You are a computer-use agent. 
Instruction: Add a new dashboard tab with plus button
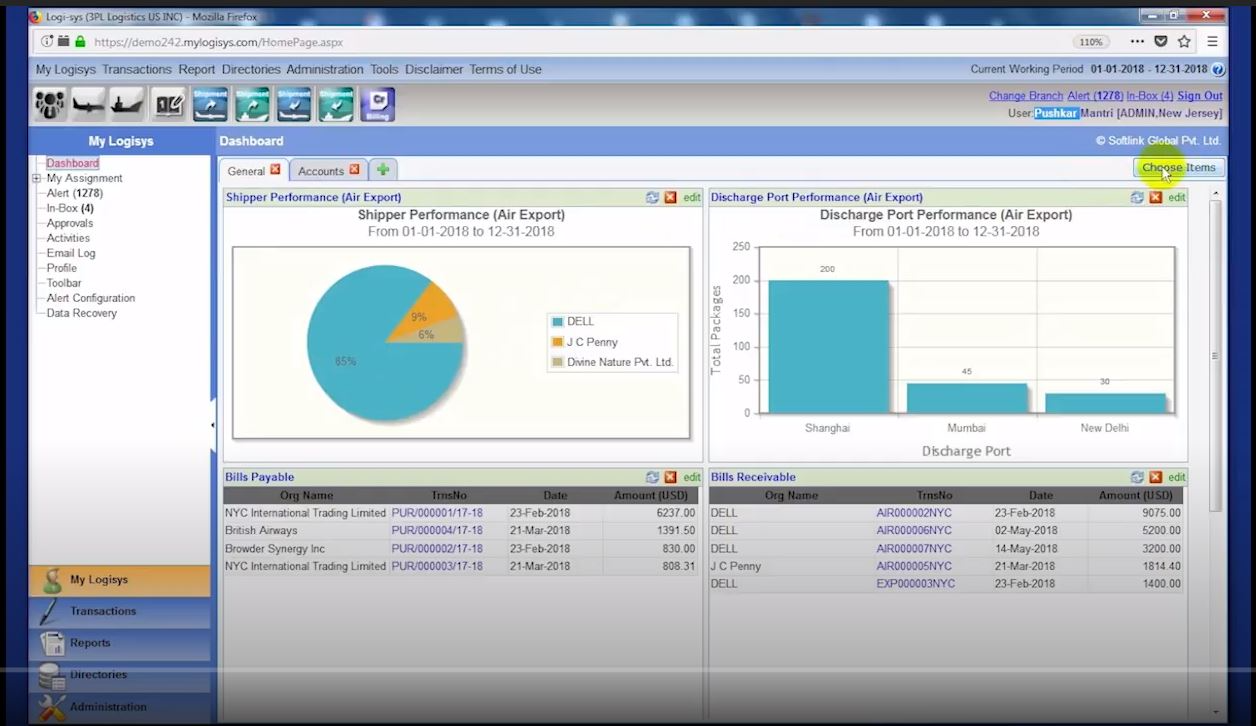383,169
